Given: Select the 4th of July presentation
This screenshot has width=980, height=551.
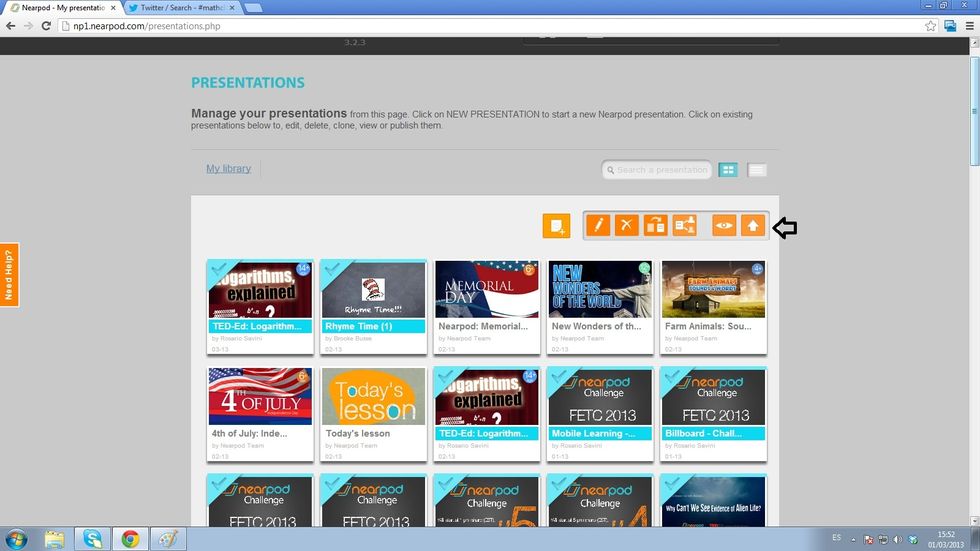Looking at the screenshot, I should coord(260,414).
